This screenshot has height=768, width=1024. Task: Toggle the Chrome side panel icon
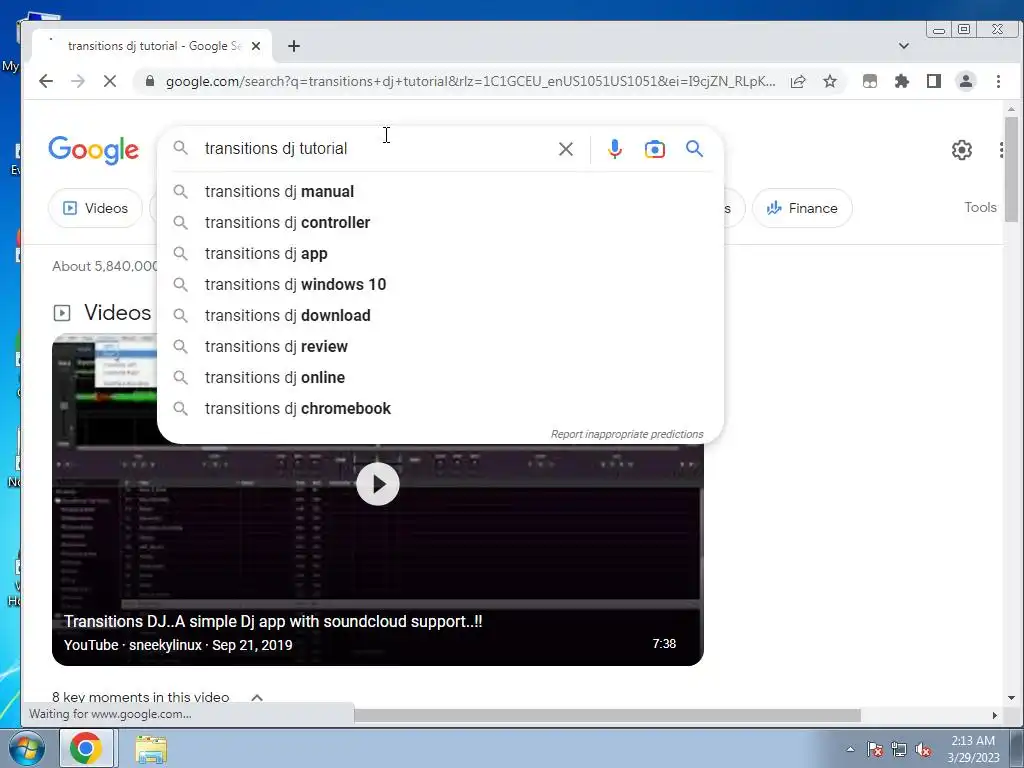coord(934,81)
